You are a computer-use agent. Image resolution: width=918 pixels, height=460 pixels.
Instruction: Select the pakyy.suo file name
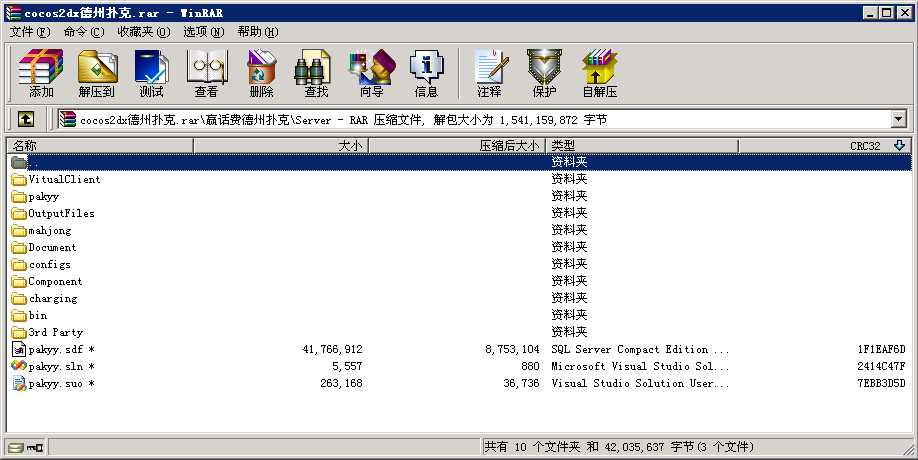61,383
